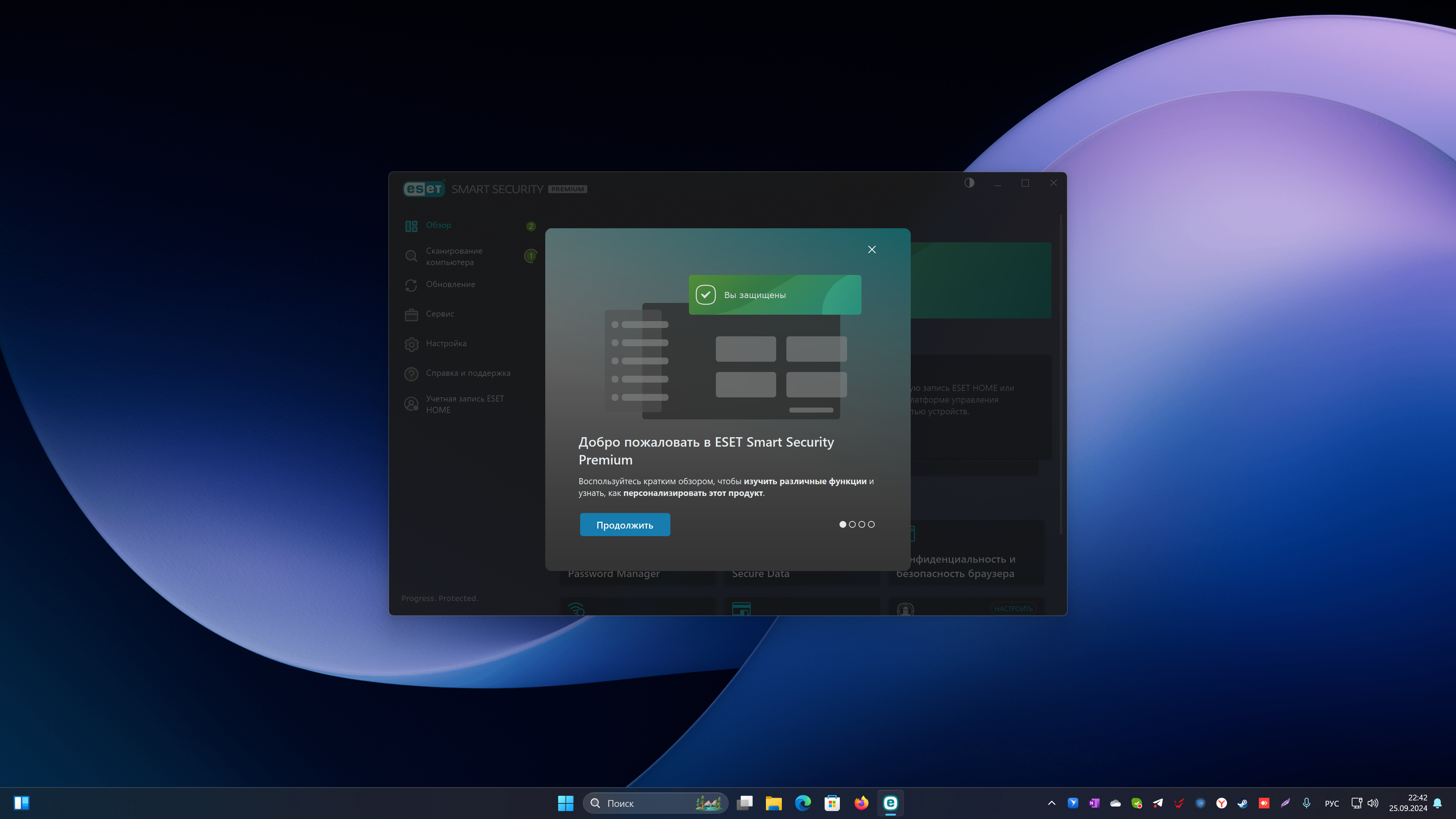Open the notification bell icon
This screenshot has width=1456, height=819.
1437,803
